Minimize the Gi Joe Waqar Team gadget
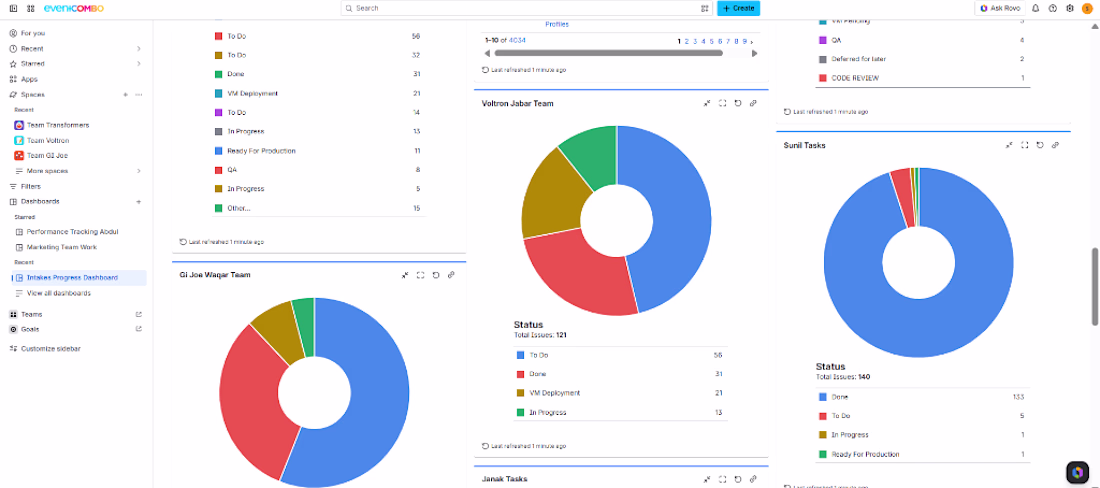The height and width of the screenshot is (488, 1100). coord(405,276)
